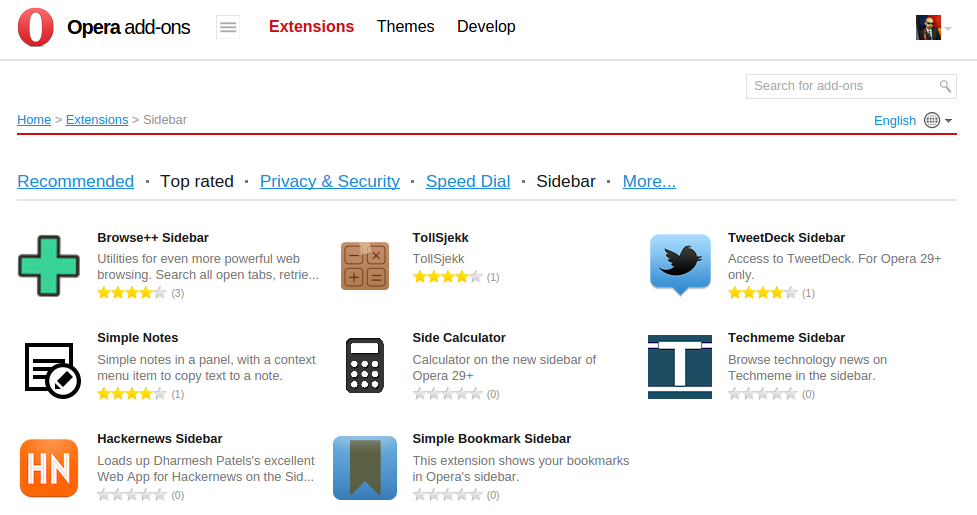Open the Simple Bookmark Sidebar icon
The image size is (977, 515).
coord(364,467)
